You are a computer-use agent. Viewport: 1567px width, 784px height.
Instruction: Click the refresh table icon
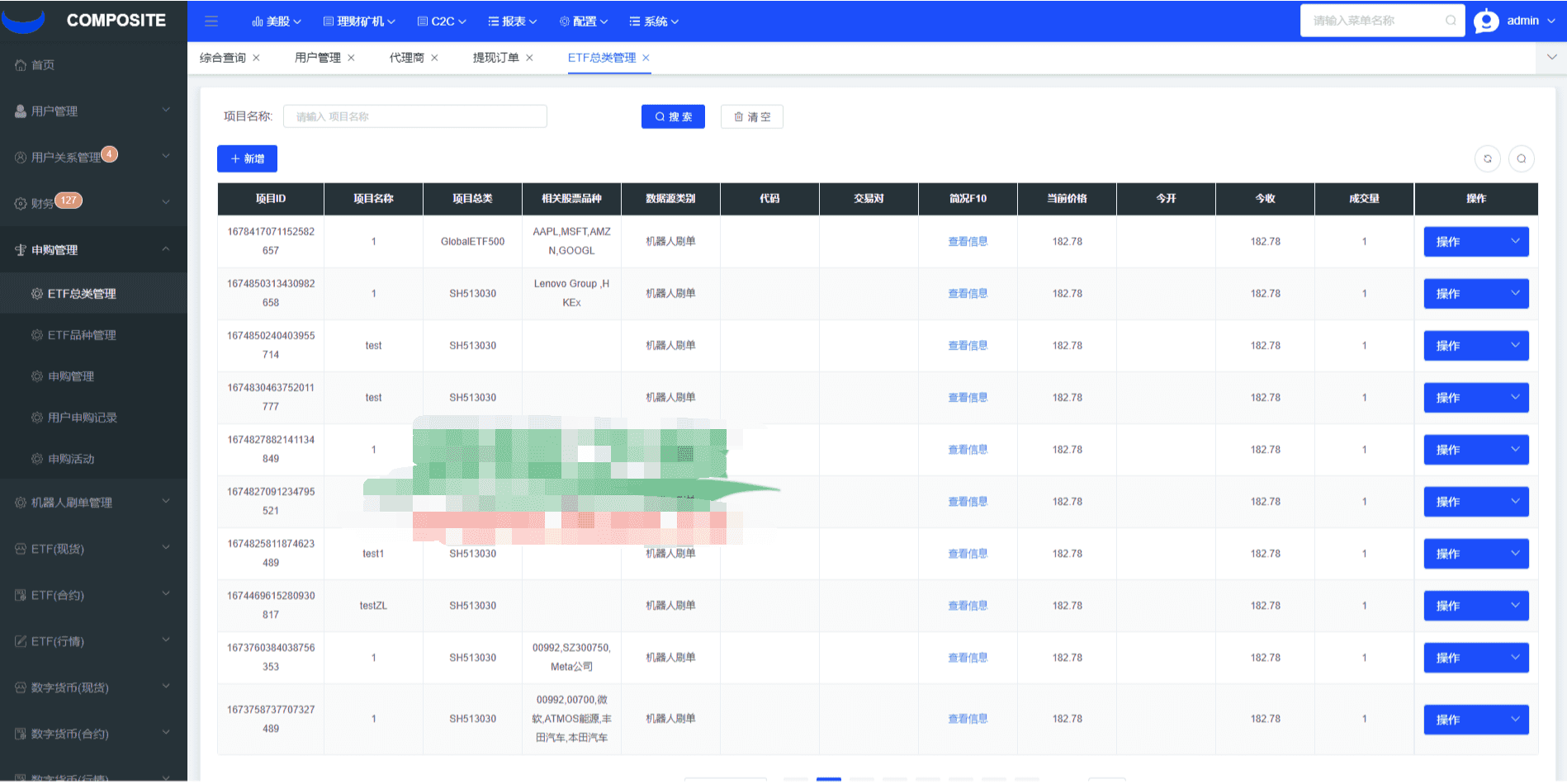coord(1488,158)
